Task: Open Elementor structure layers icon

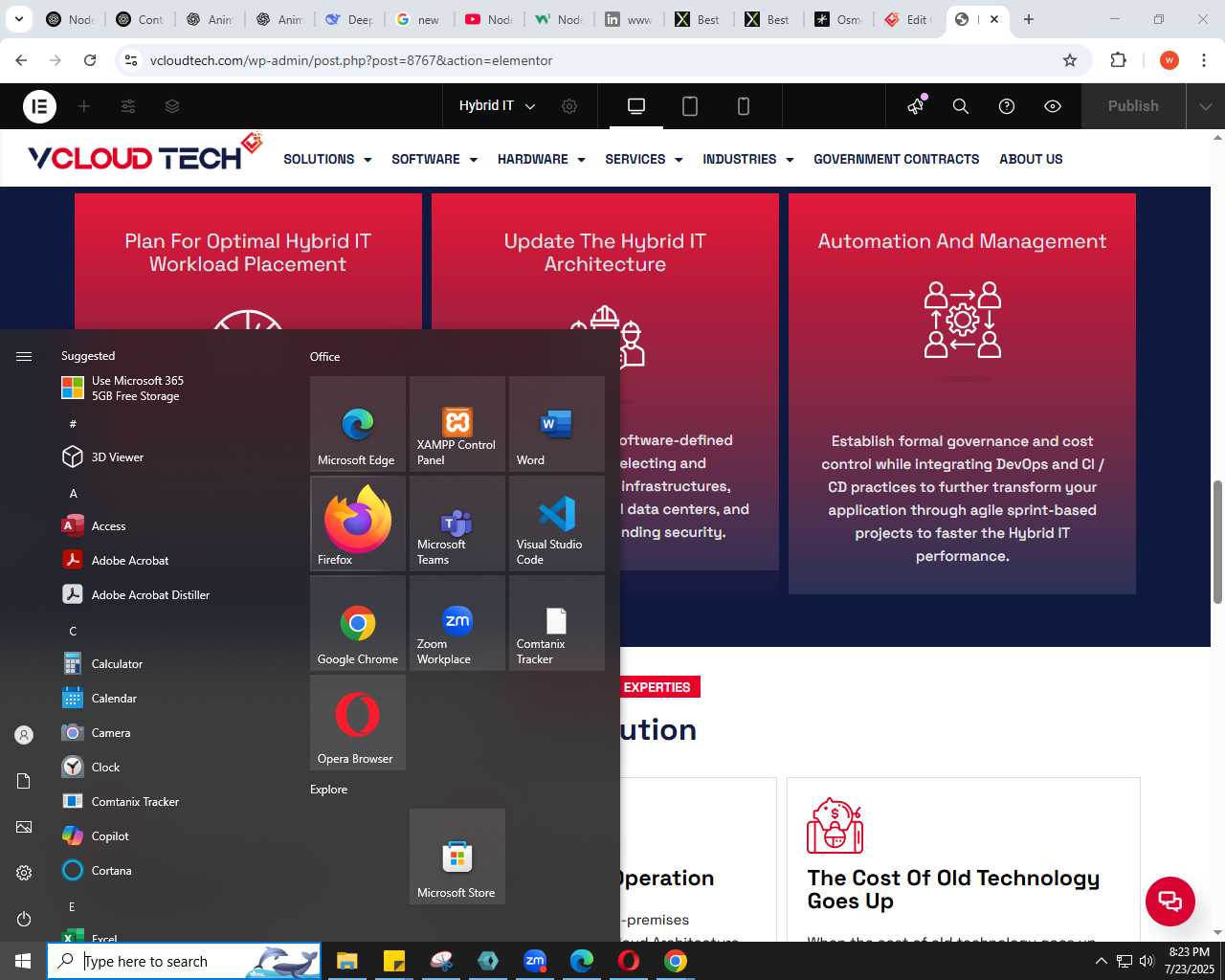Action: pyautogui.click(x=172, y=106)
